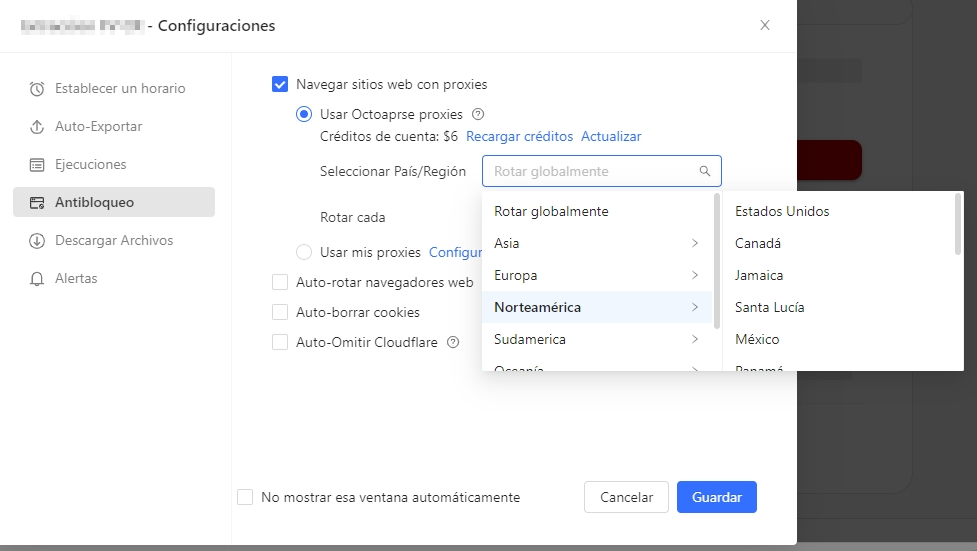Expand the Asia region submenu arrow
This screenshot has width=977, height=551.
[x=695, y=243]
